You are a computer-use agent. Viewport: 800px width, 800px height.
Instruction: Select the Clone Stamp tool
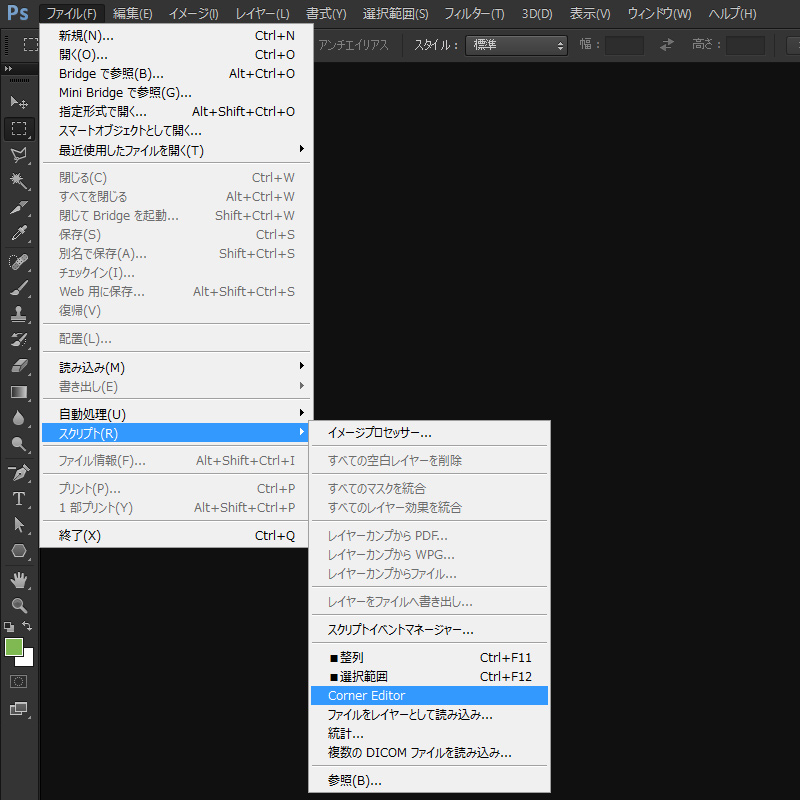(x=19, y=314)
